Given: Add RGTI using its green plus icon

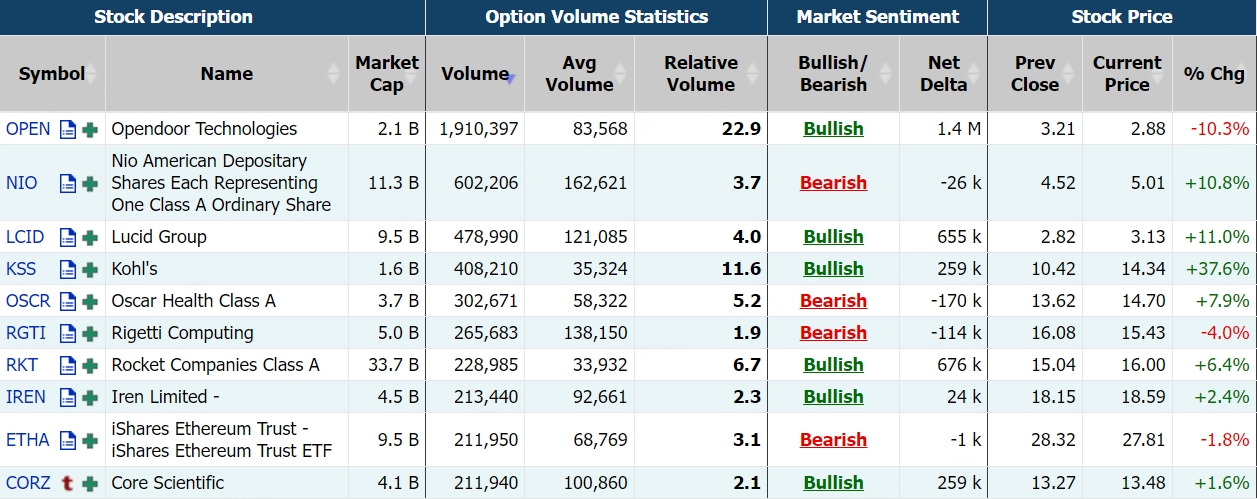Looking at the screenshot, I should (x=90, y=333).
